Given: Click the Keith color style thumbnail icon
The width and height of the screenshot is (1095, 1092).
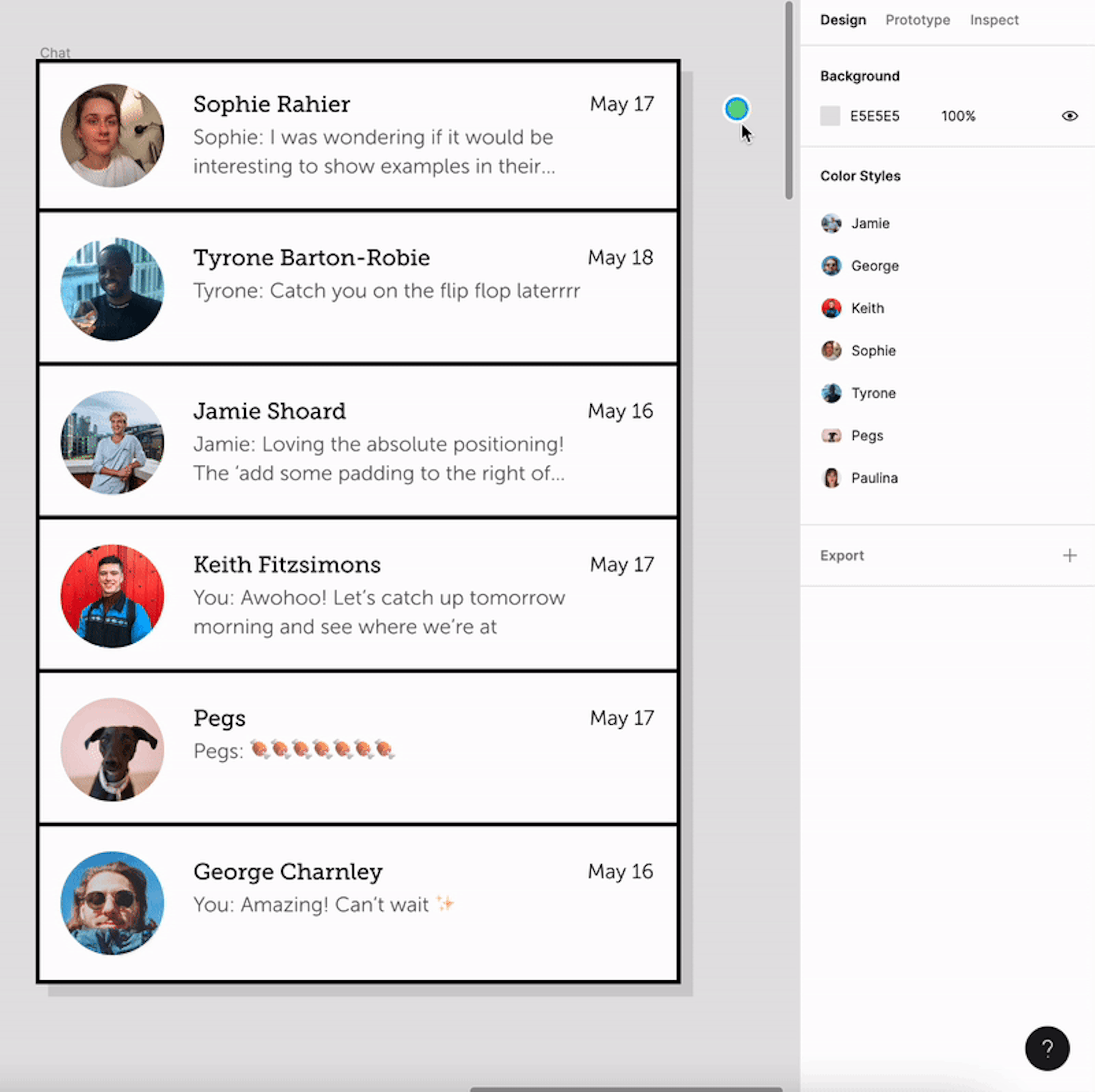Looking at the screenshot, I should click(831, 308).
